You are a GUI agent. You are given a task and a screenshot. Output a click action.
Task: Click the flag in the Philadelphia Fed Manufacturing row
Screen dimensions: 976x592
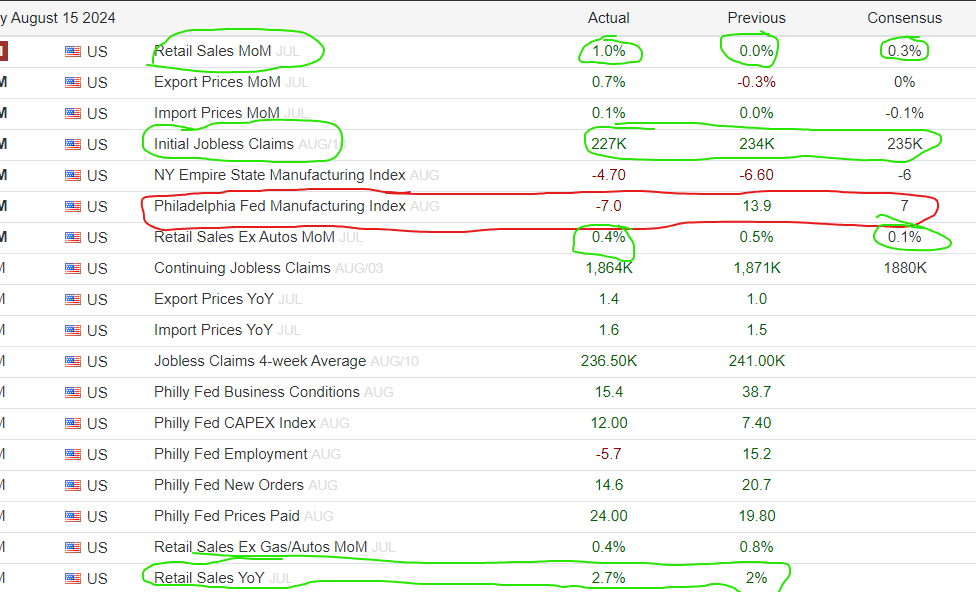[x=73, y=207]
